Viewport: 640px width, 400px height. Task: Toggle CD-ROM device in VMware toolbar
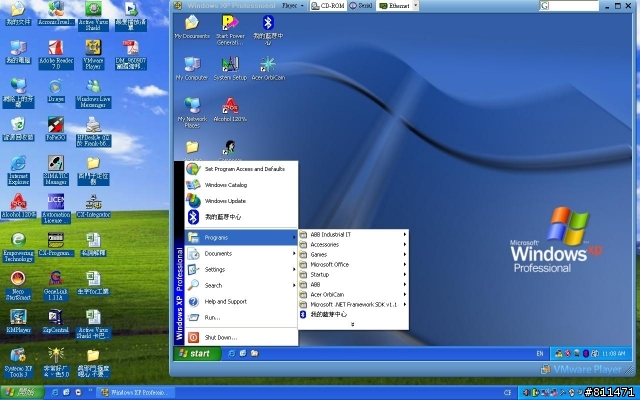tap(328, 6)
